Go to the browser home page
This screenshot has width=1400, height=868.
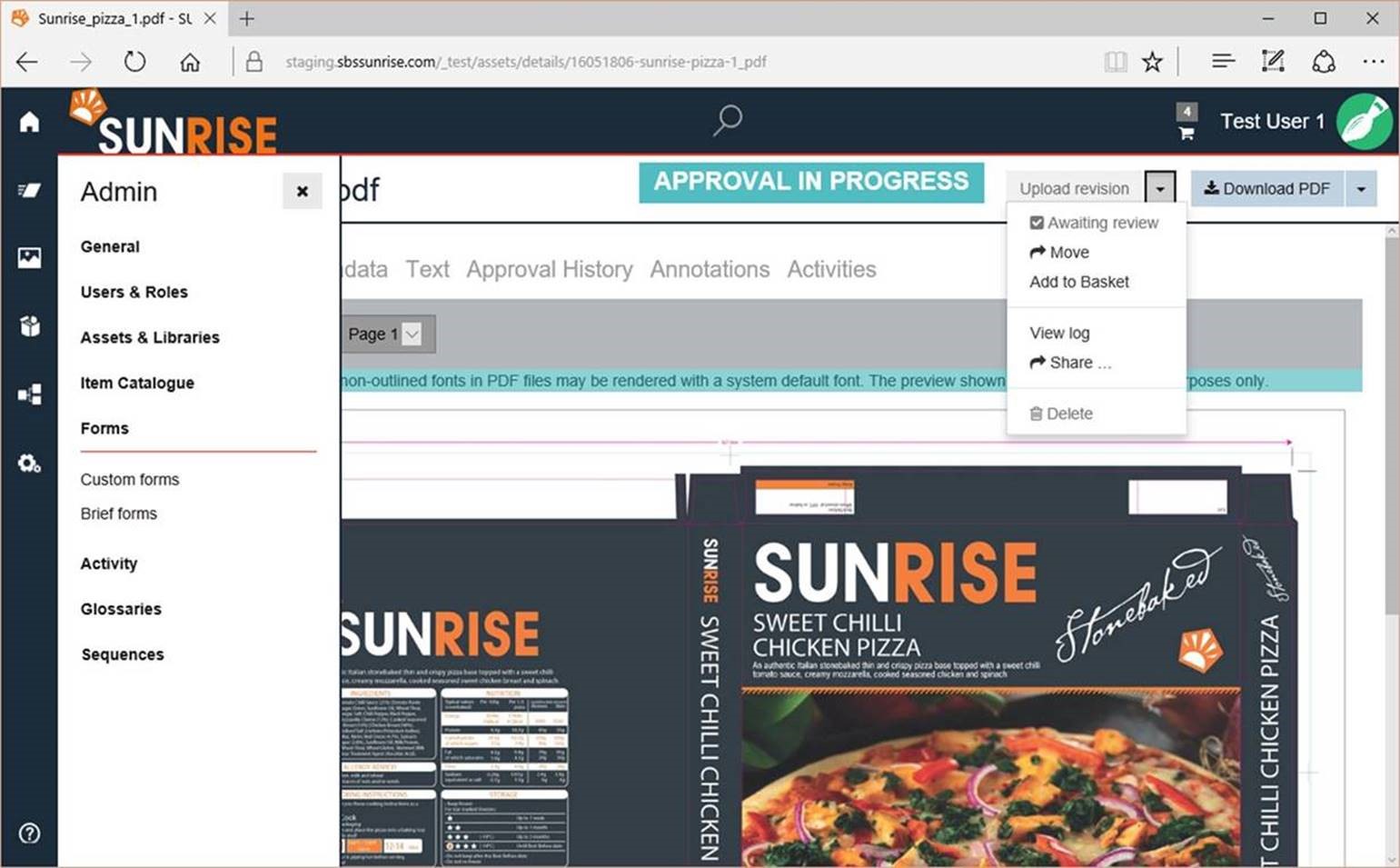click(x=190, y=62)
